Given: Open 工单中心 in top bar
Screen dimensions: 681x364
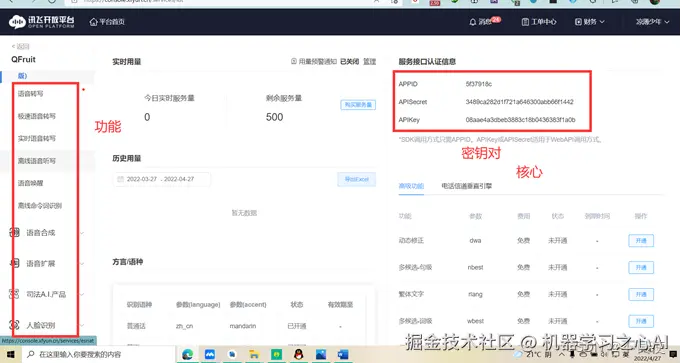Looking at the screenshot, I should pos(539,22).
